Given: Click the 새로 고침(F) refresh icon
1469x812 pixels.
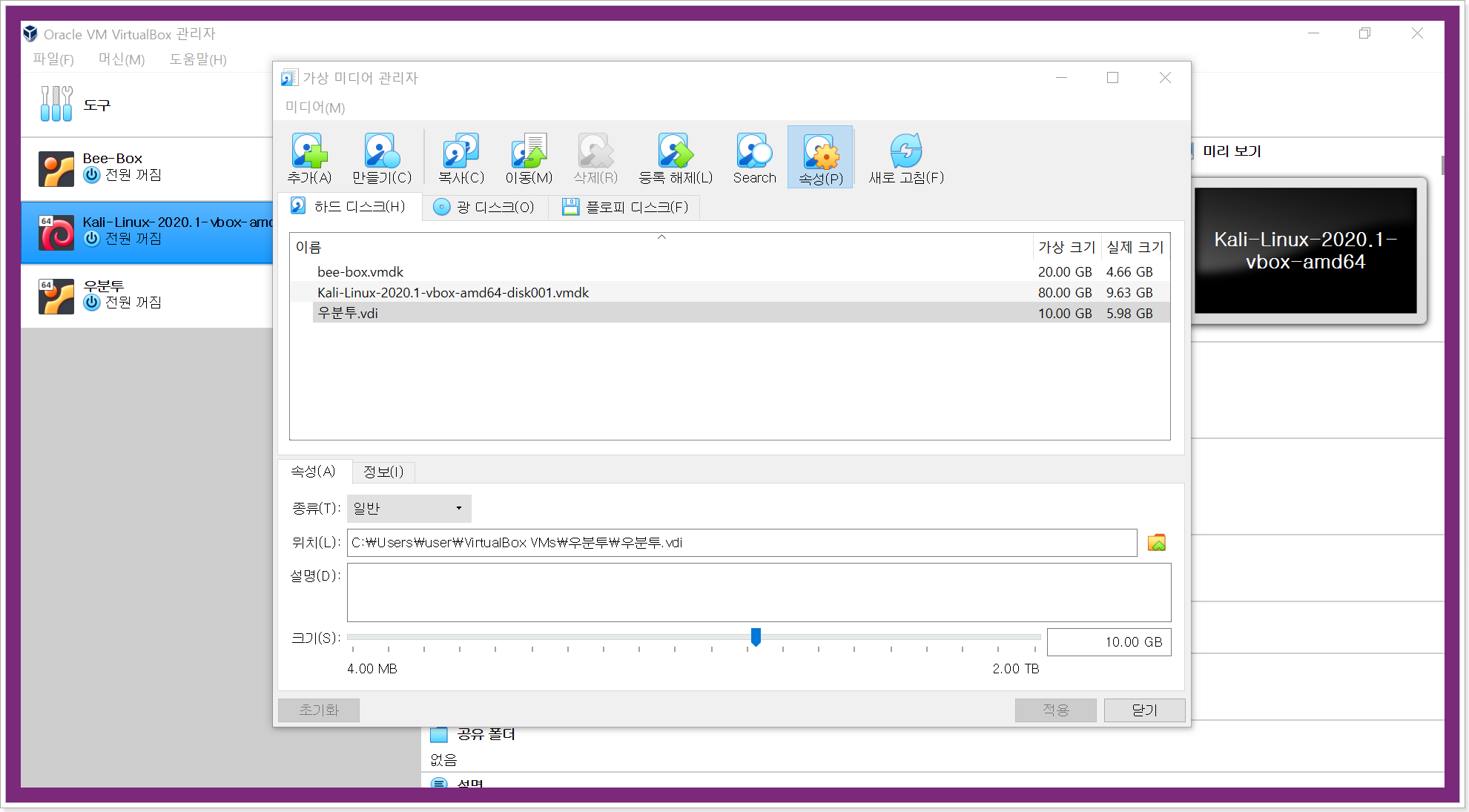Looking at the screenshot, I should [905, 151].
